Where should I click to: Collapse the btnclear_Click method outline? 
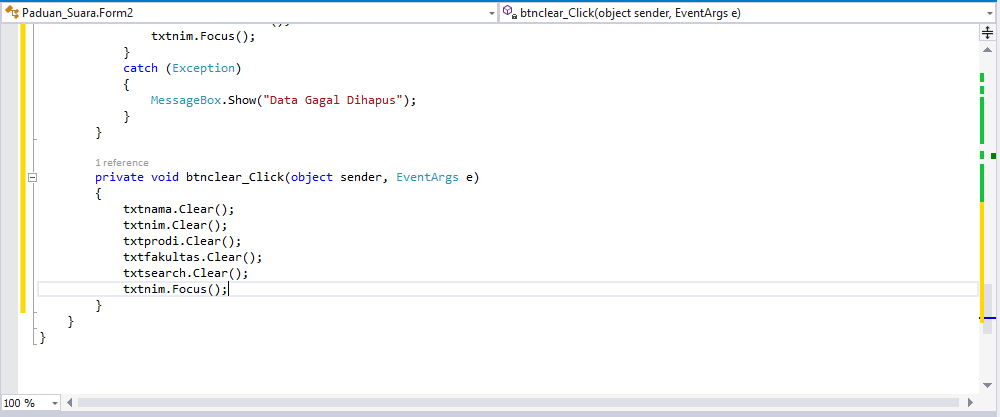33,178
